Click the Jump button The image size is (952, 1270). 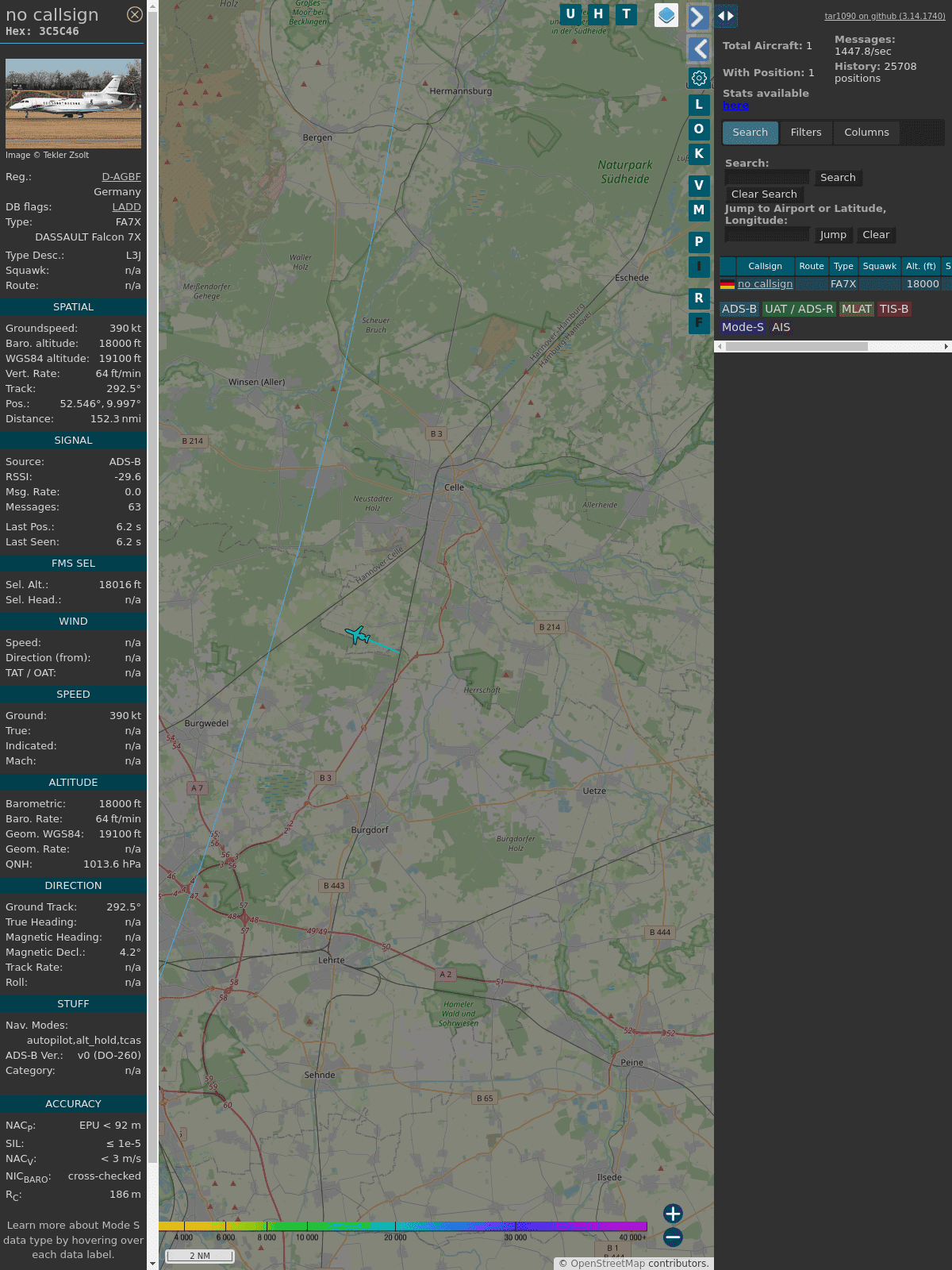coord(833,235)
